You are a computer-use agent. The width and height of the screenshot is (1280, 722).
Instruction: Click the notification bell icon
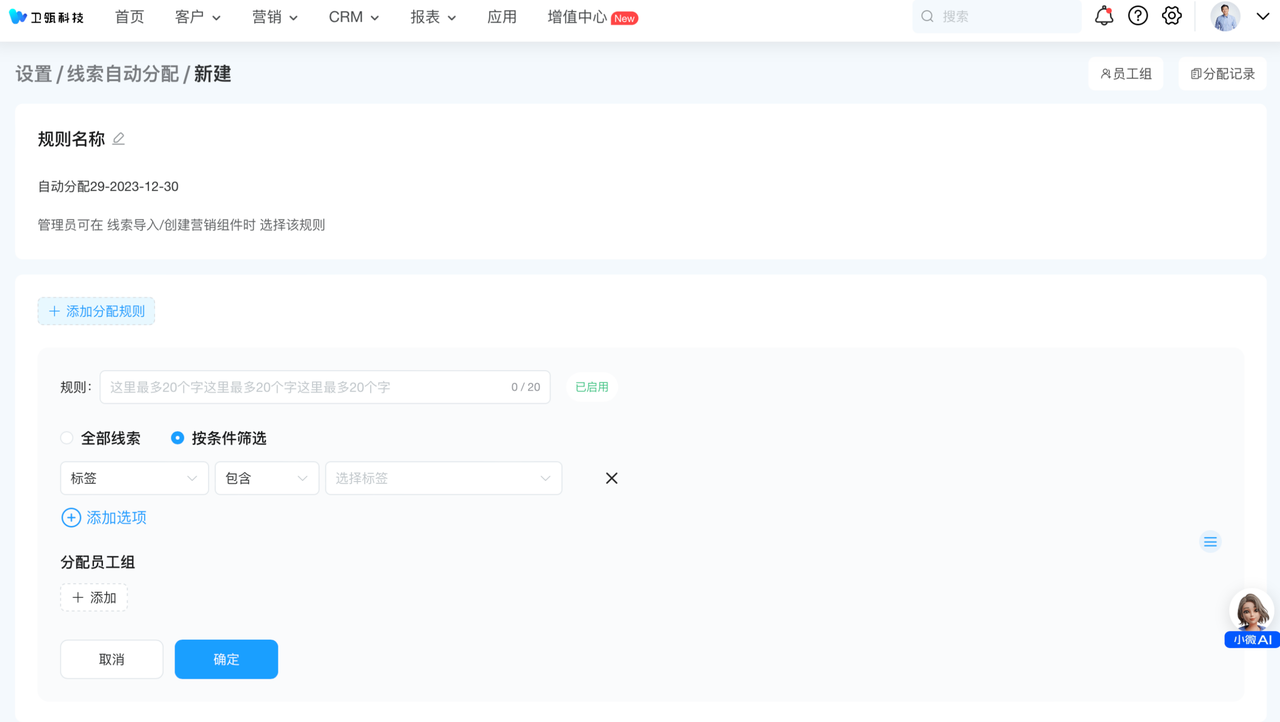pyautogui.click(x=1104, y=16)
